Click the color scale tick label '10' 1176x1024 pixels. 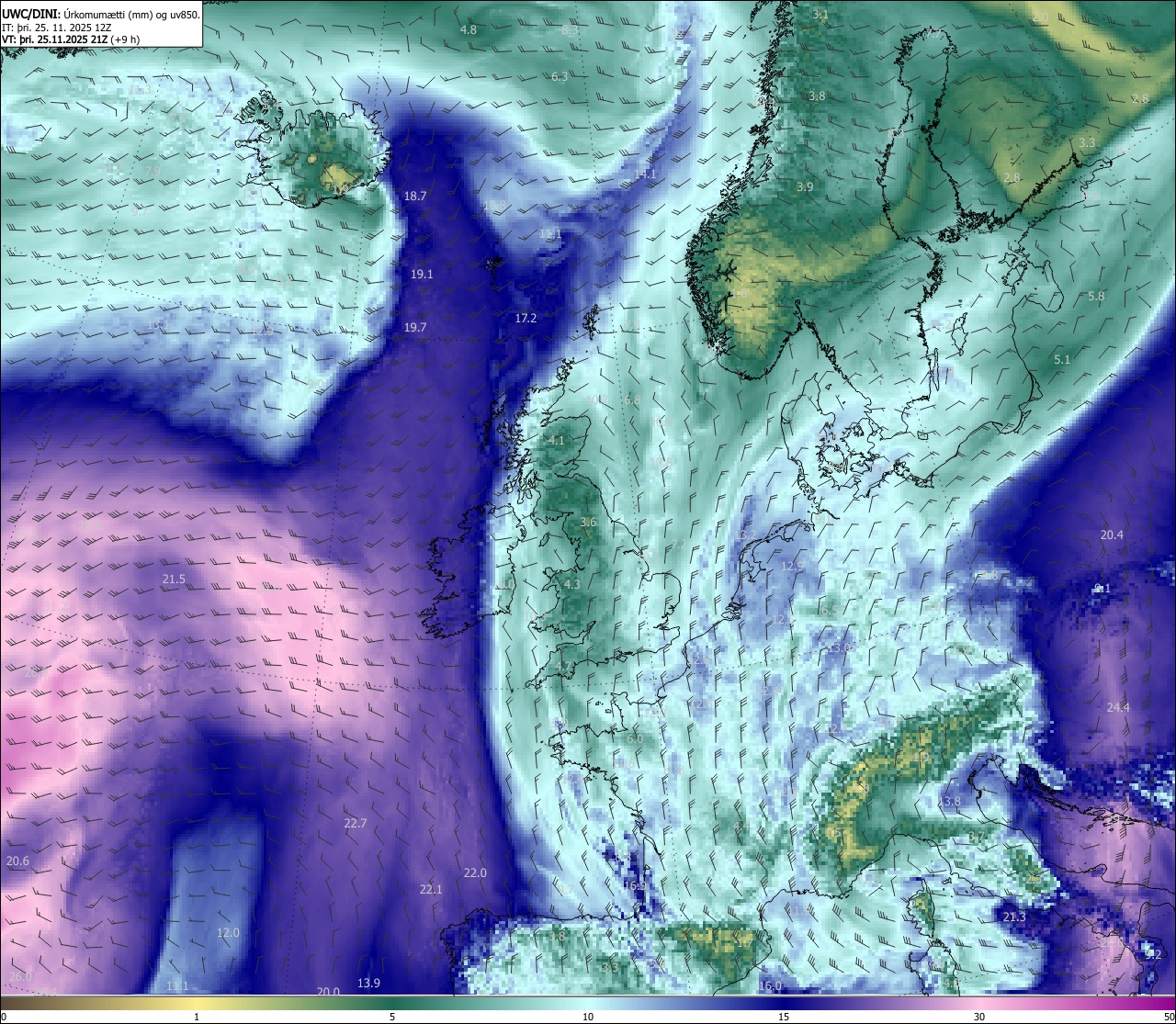588,1017
